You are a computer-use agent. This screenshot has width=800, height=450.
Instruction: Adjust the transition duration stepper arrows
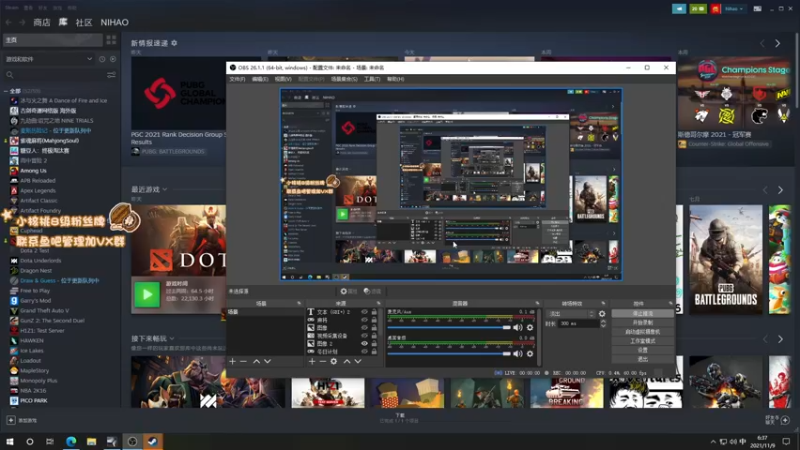(603, 323)
